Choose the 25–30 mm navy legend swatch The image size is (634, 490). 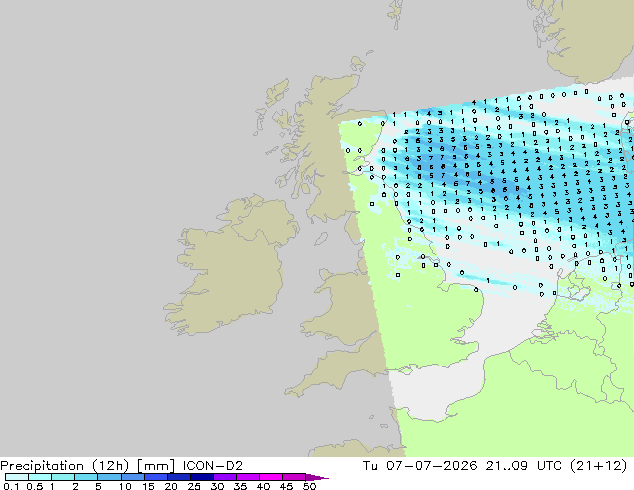pos(202,477)
